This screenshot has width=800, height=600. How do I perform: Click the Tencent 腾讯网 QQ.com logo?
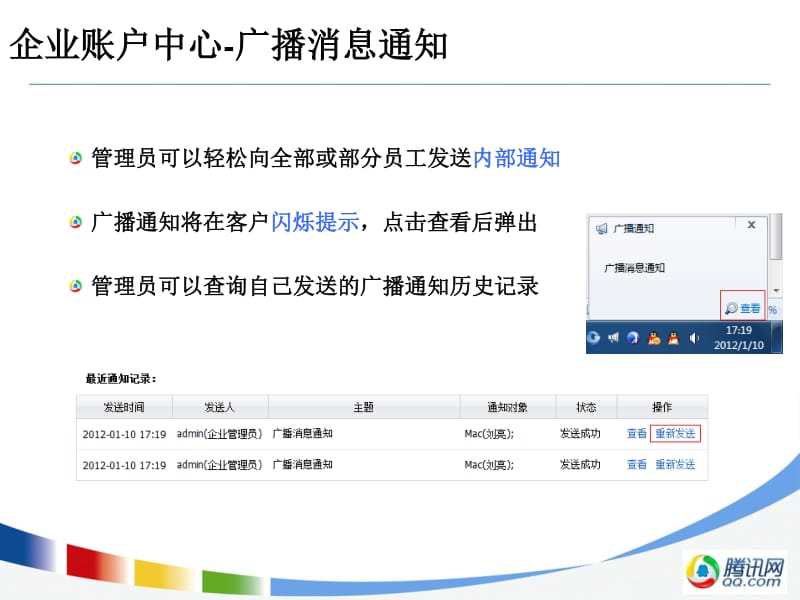735,571
